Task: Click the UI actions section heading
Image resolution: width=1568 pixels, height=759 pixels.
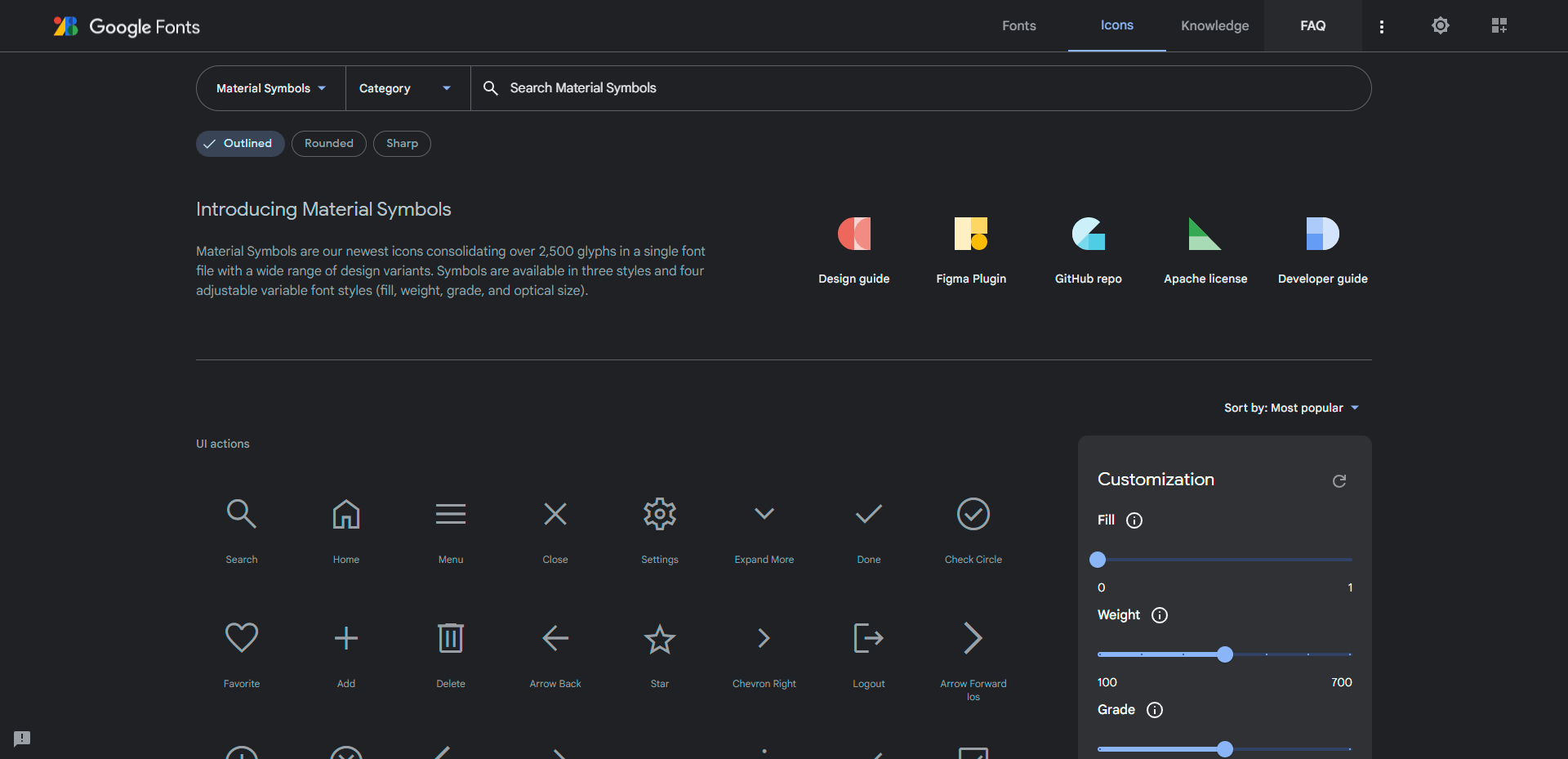Action: click(223, 444)
